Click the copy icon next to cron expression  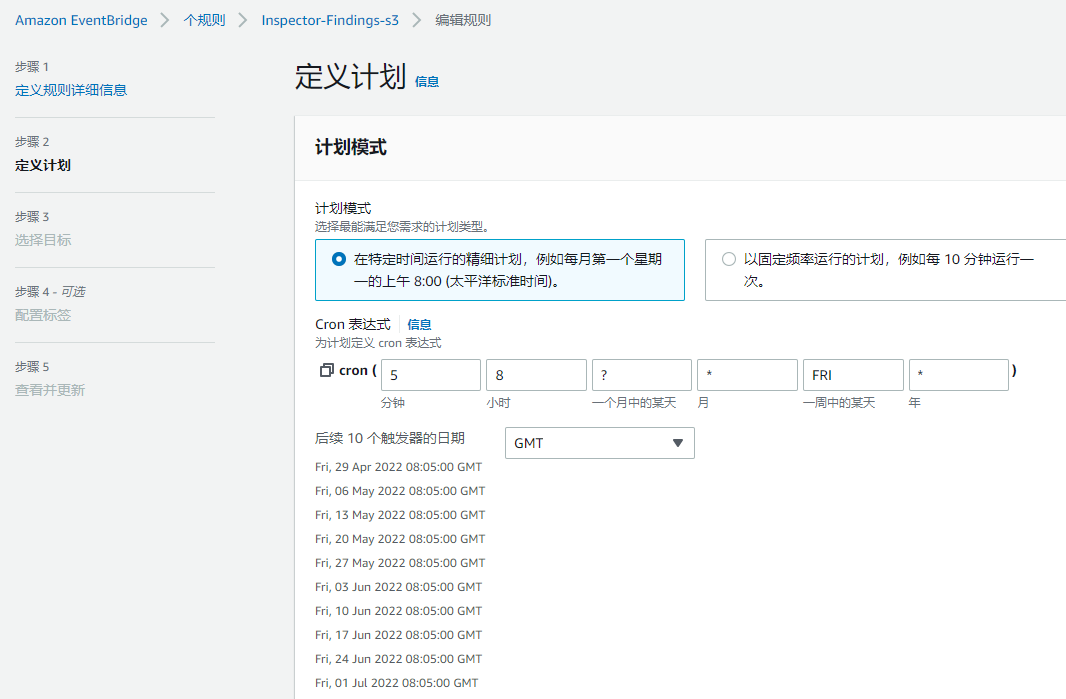(x=324, y=370)
